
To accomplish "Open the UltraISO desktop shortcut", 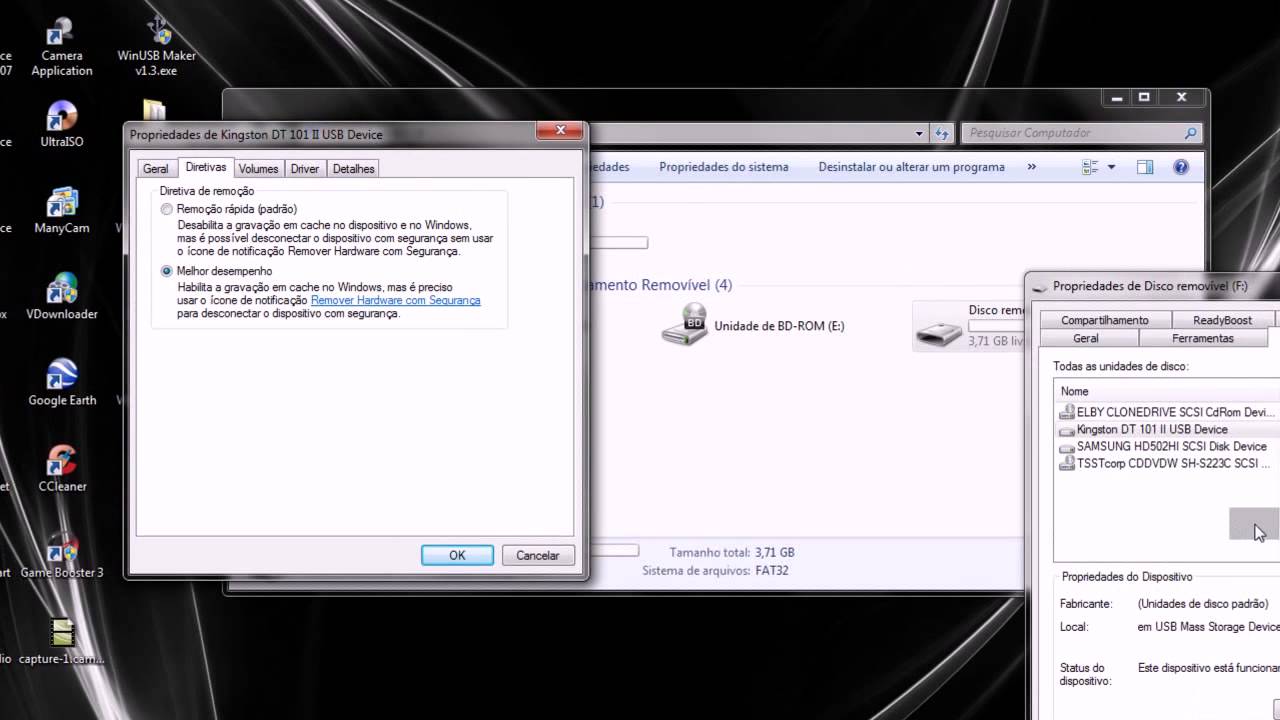I will coord(62,125).
